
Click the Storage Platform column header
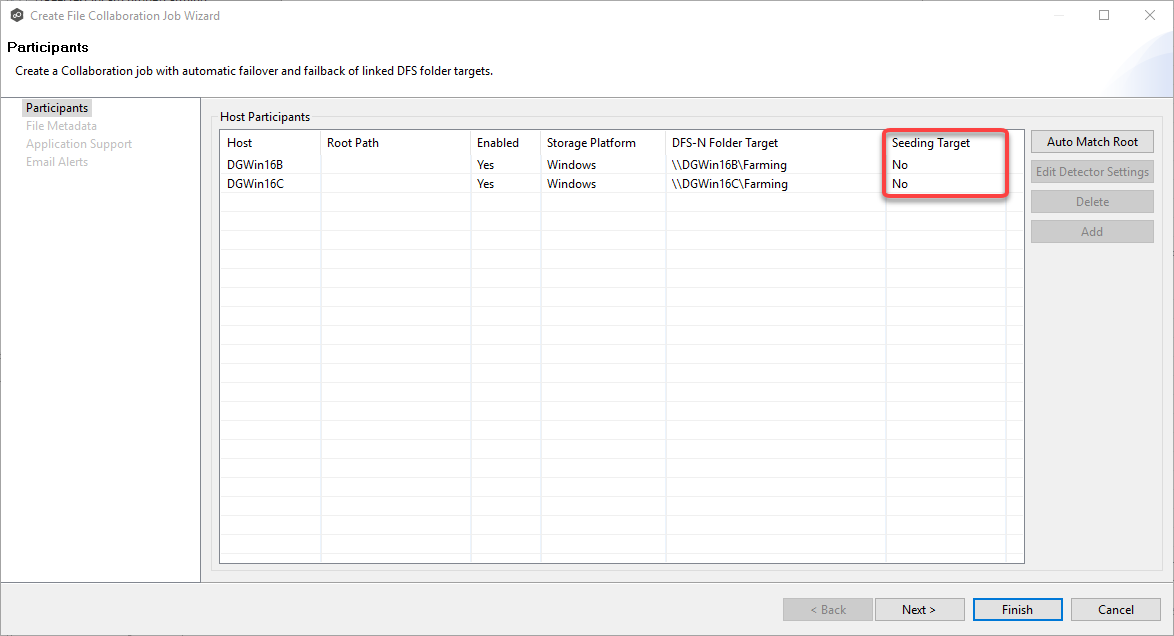click(x=571, y=142)
